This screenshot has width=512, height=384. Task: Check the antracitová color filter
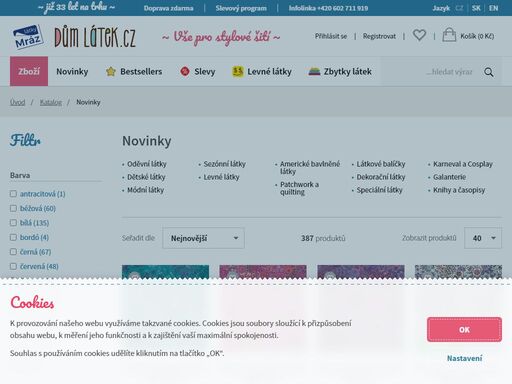13,194
